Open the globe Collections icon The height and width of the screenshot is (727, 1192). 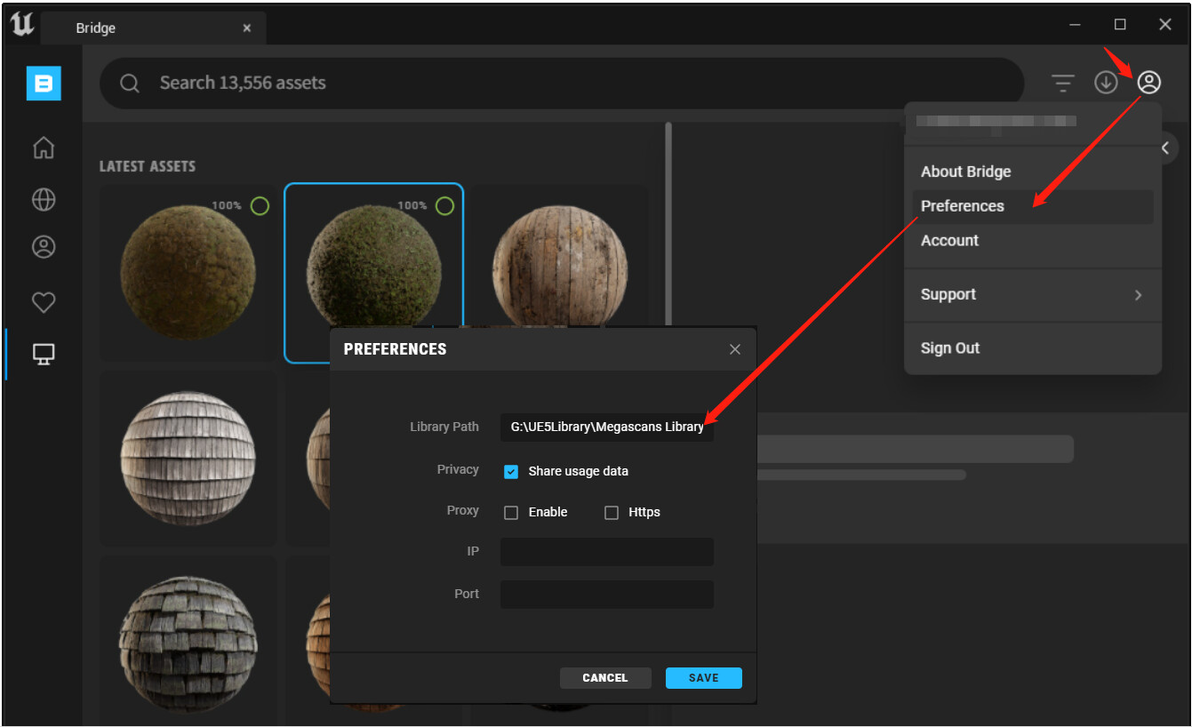pyautogui.click(x=43, y=199)
